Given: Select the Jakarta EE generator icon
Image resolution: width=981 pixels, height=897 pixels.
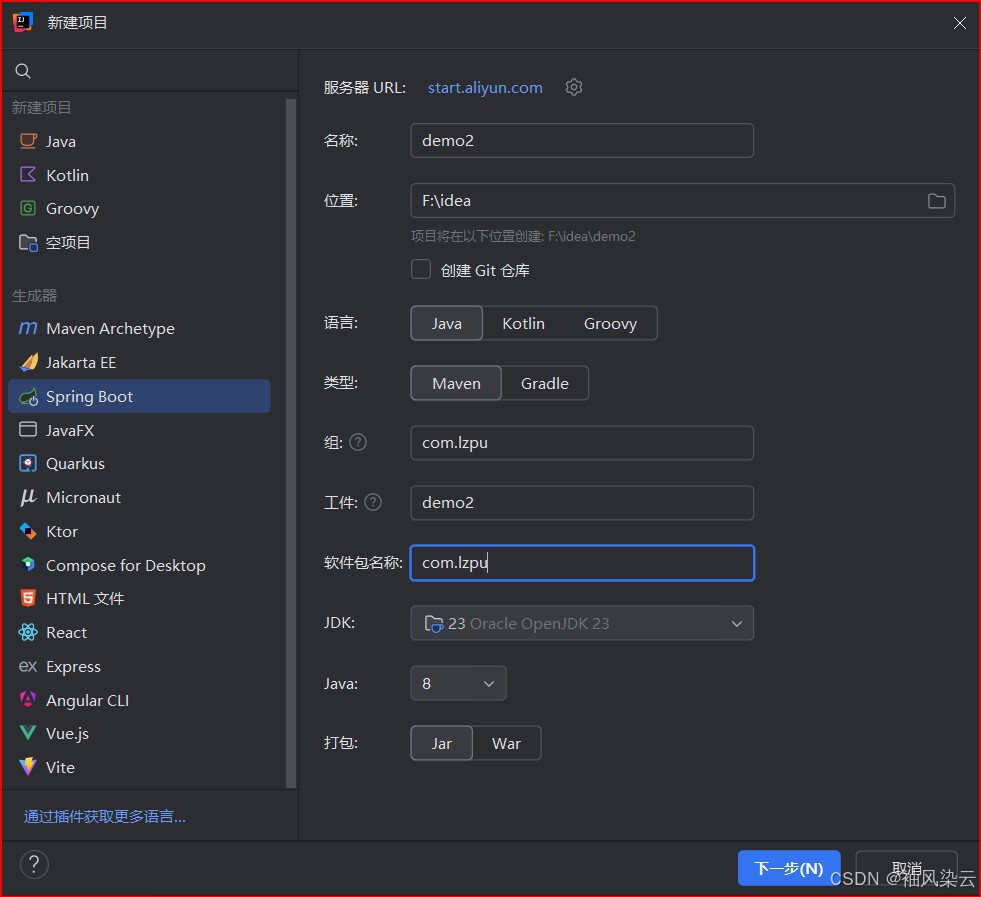Looking at the screenshot, I should [28, 362].
